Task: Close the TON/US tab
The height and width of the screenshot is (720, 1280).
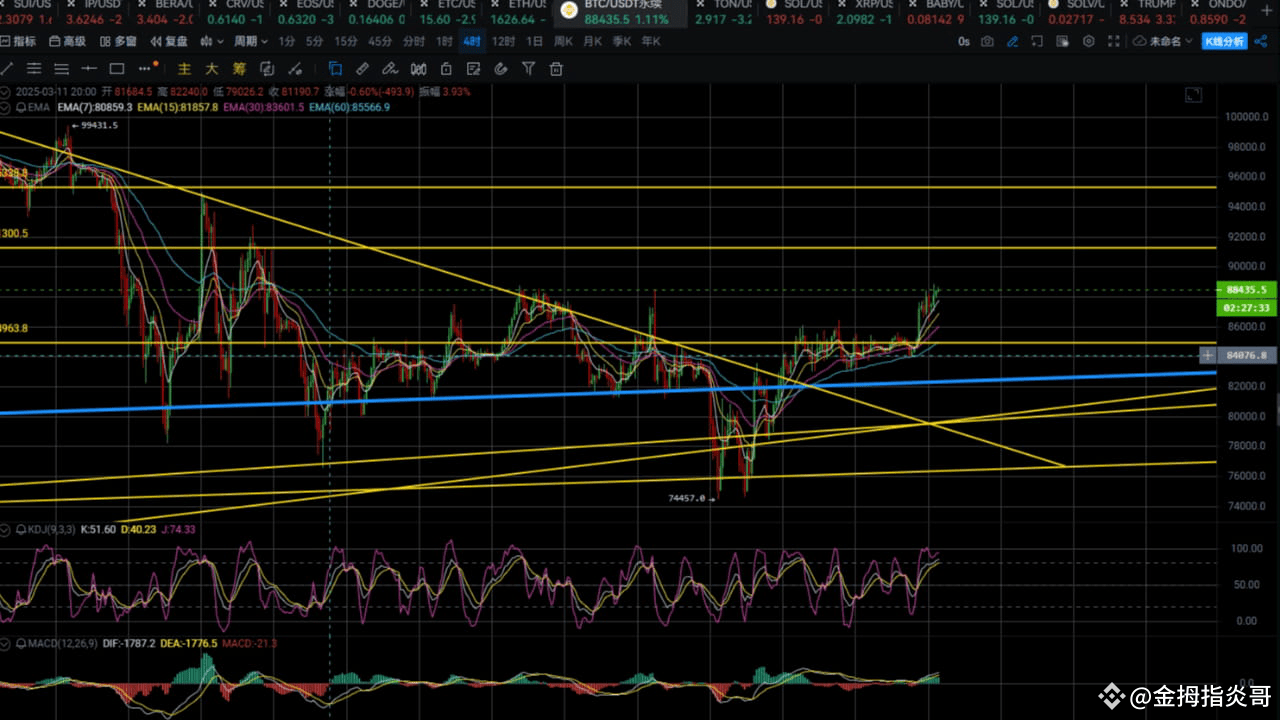Action: (x=700, y=4)
